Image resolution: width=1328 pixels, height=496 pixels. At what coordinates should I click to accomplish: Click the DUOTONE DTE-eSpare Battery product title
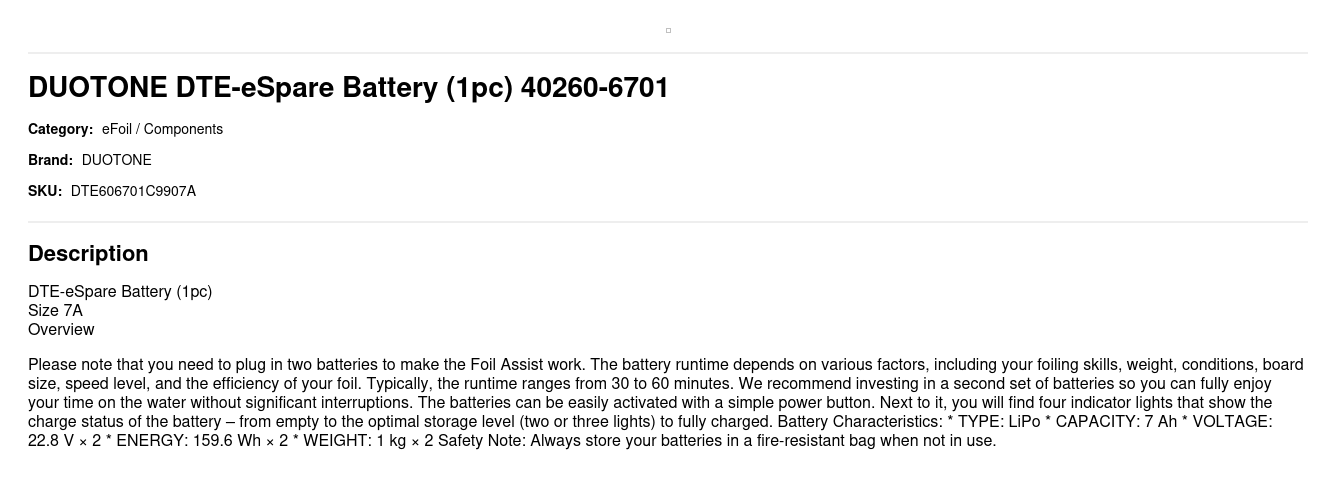point(348,88)
